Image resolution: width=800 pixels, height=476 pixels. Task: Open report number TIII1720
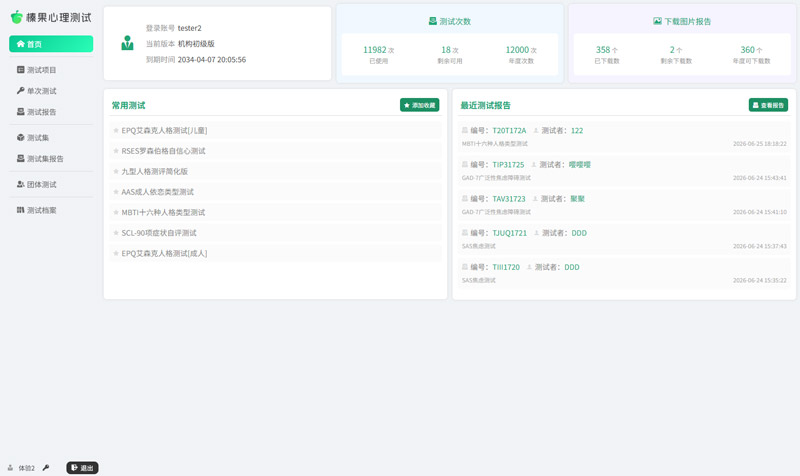coord(506,267)
